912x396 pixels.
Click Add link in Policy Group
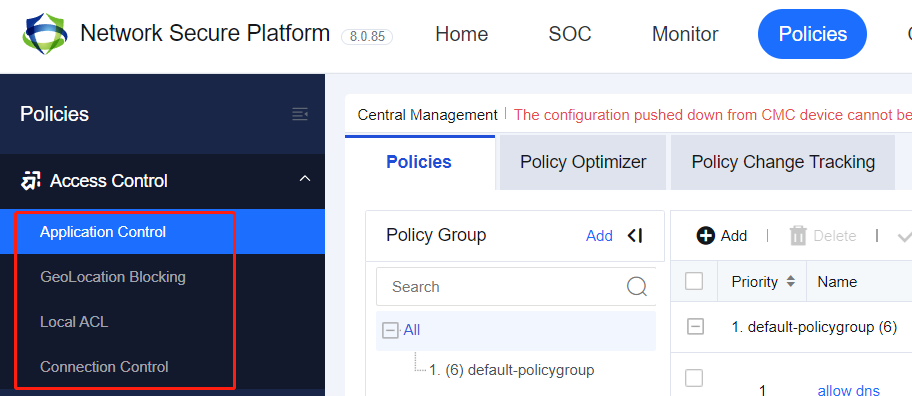[x=599, y=236]
